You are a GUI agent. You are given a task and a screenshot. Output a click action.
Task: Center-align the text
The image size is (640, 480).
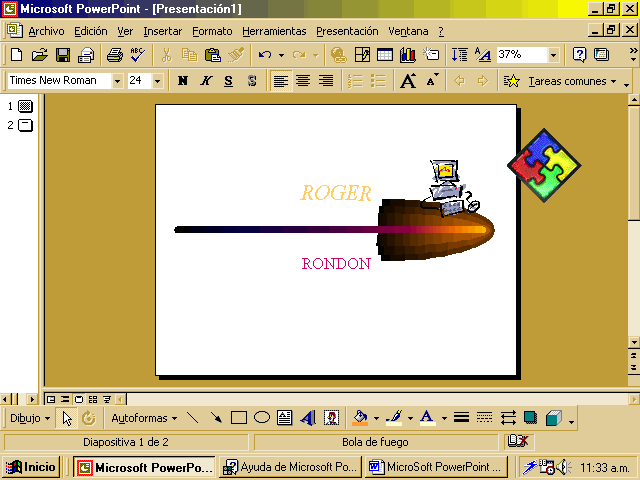[x=303, y=81]
